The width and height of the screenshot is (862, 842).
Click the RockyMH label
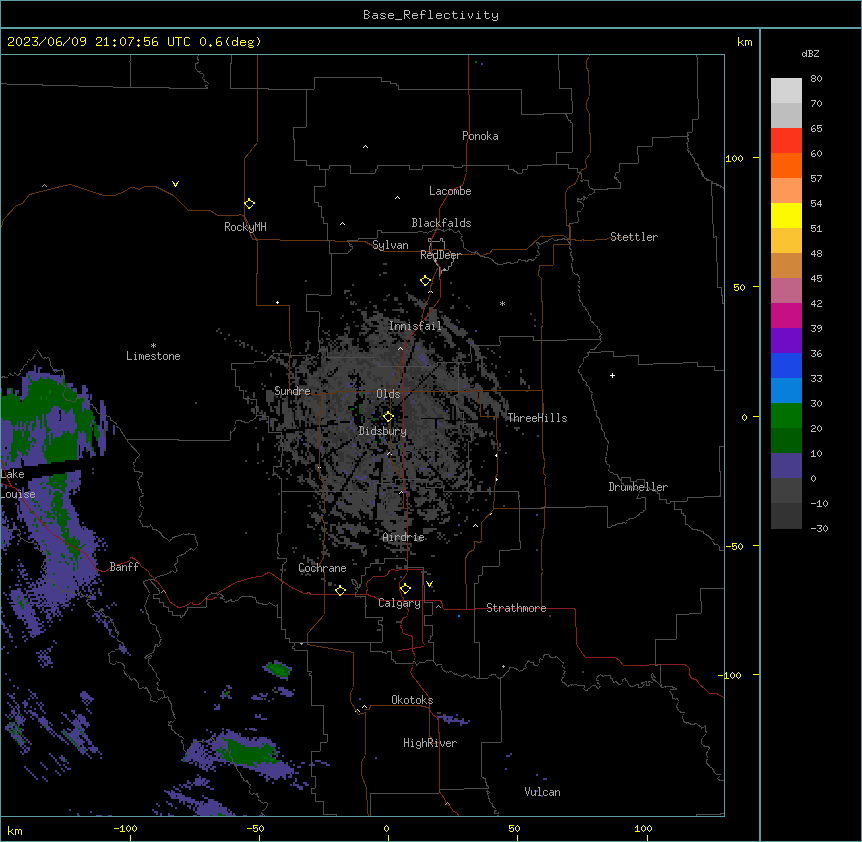click(245, 227)
